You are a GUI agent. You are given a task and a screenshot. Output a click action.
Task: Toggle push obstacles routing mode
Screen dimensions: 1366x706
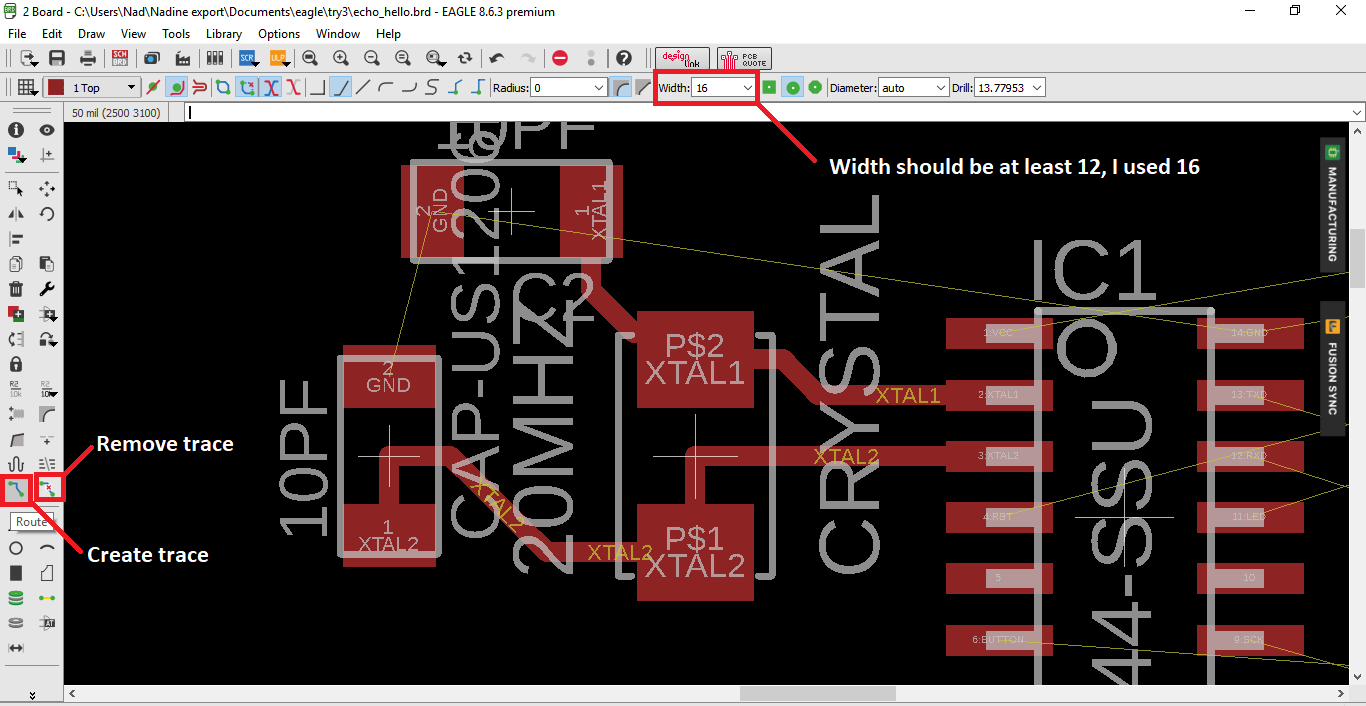(199, 87)
